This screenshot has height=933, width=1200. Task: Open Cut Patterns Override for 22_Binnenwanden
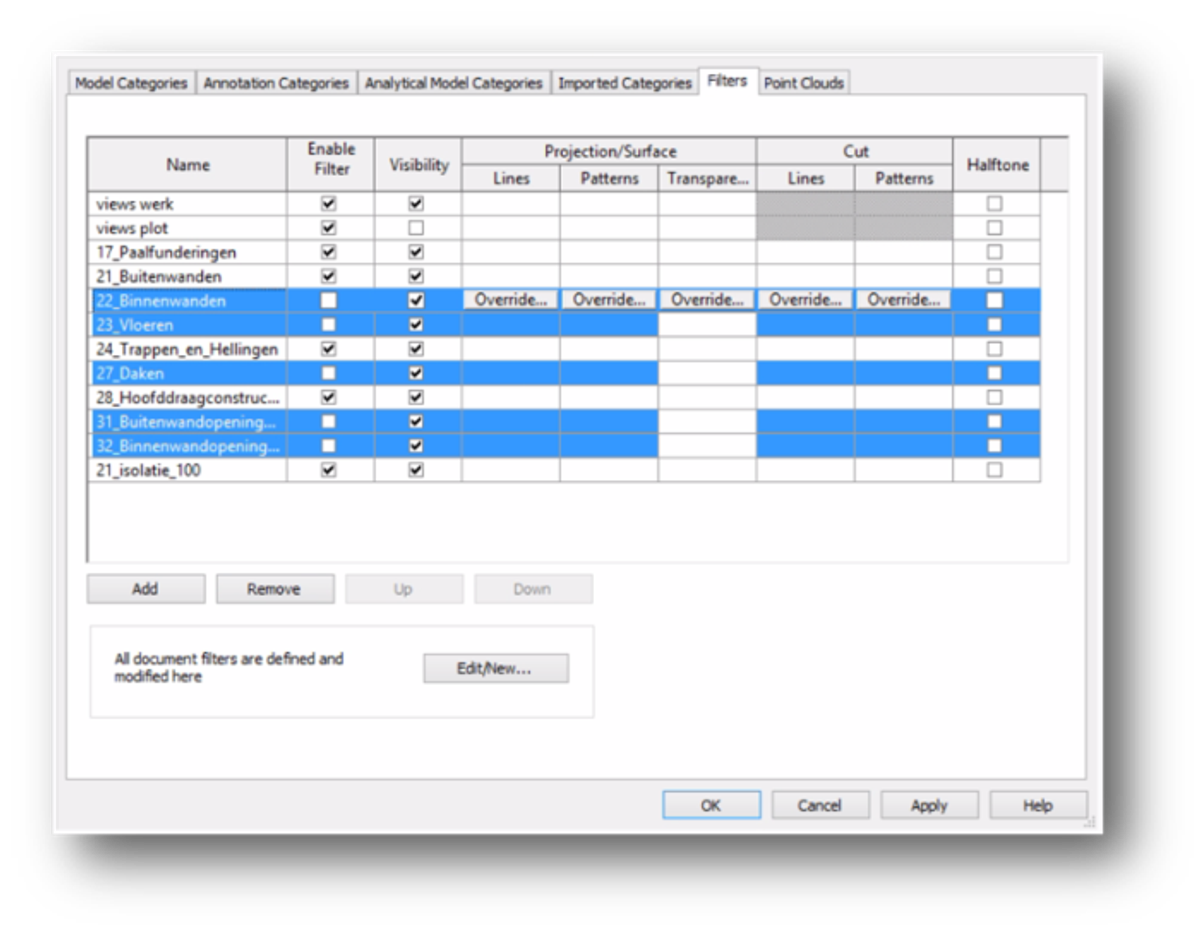click(x=903, y=300)
